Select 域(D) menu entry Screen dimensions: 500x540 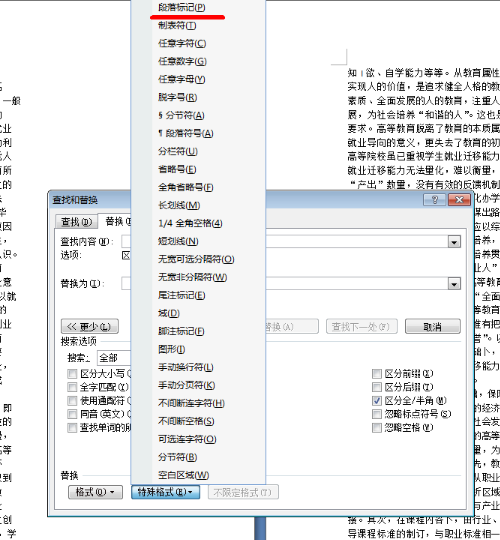[x=169, y=313]
